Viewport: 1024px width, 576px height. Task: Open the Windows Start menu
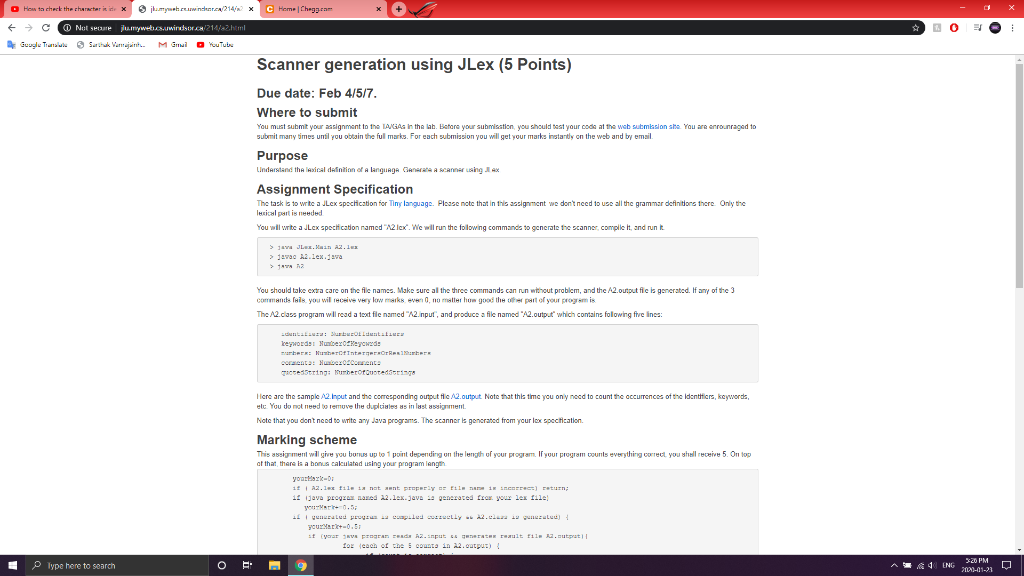(12, 566)
